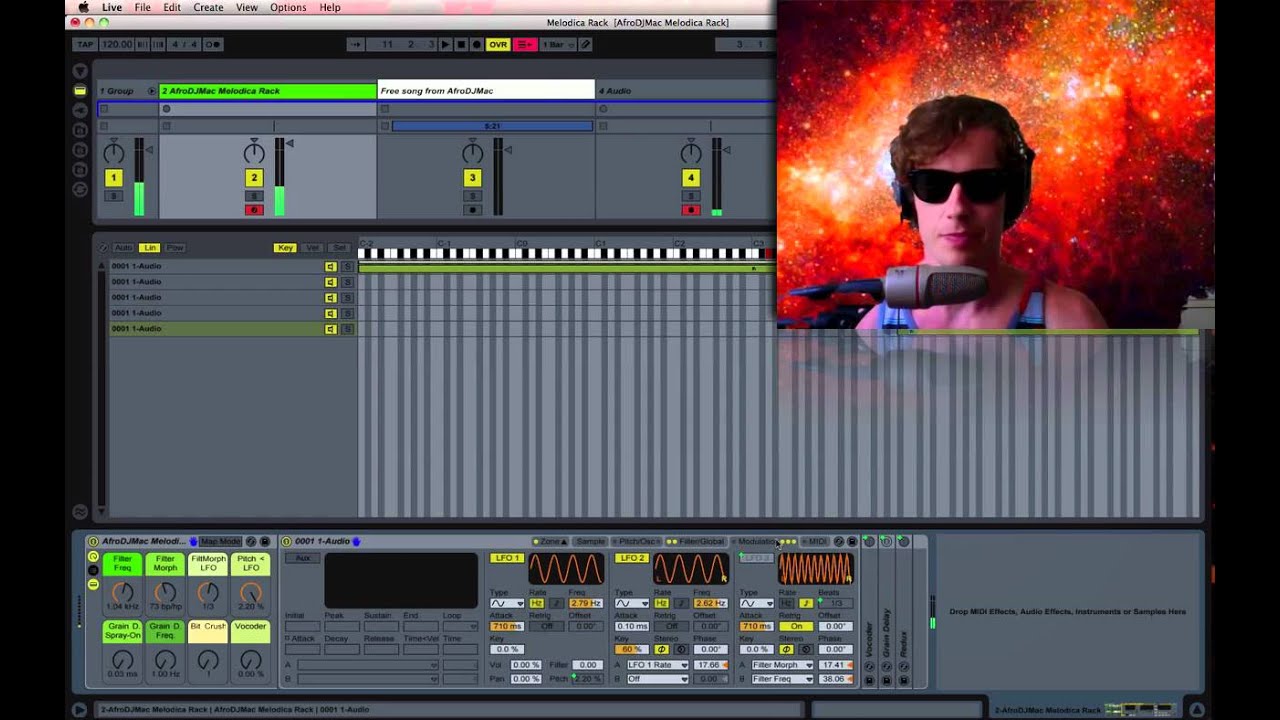
Task: Click the Map Mode button
Action: (x=221, y=542)
